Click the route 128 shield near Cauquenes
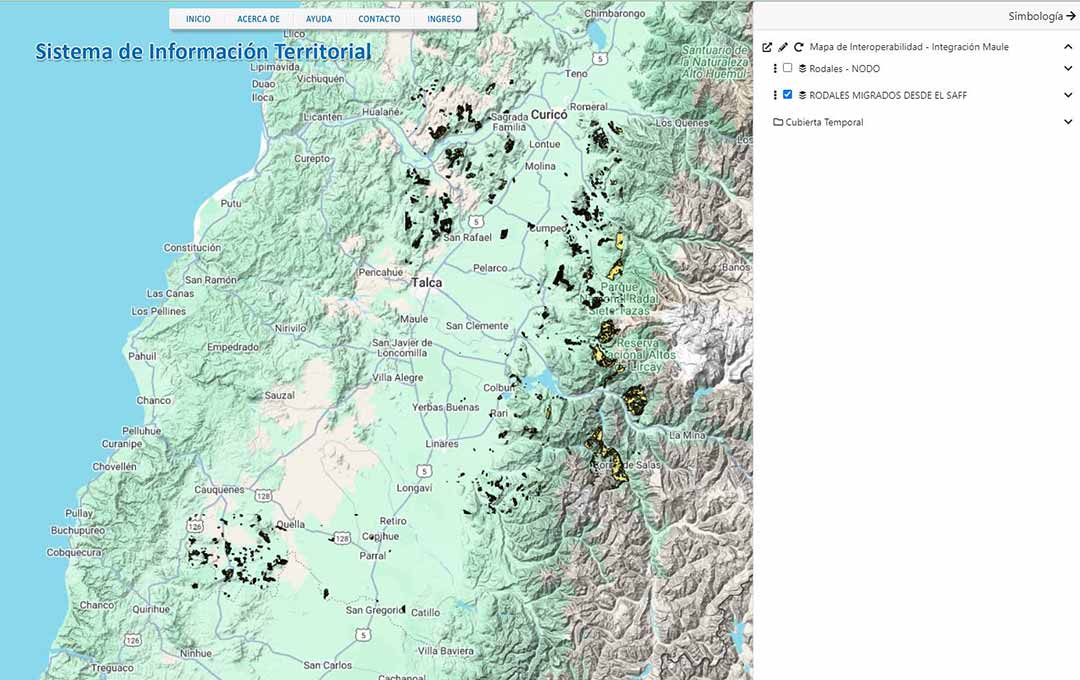This screenshot has width=1080, height=680. [x=263, y=496]
